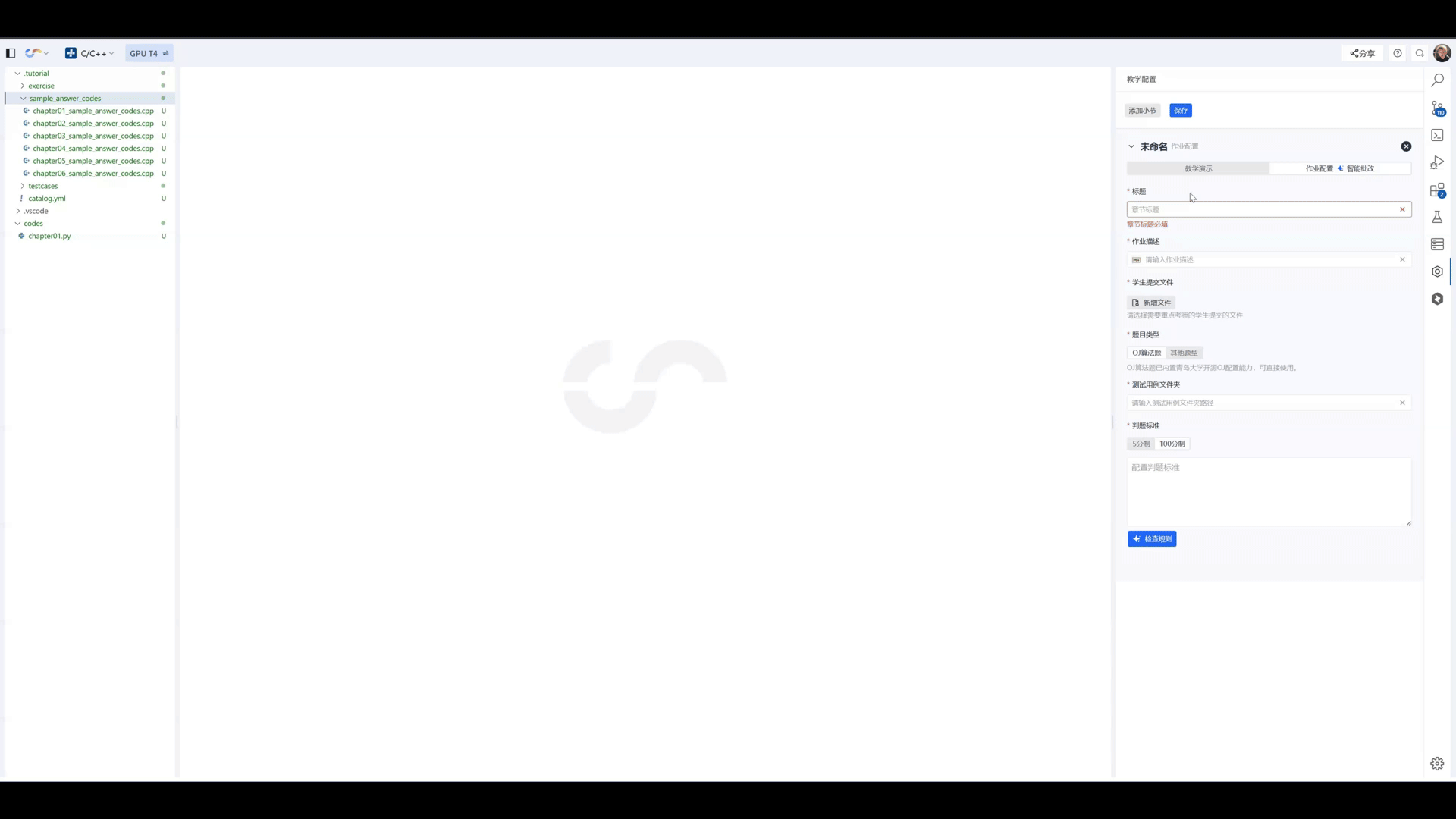Switch to the 作业配置 智能批改 tab
1456x819 pixels.
coord(1340,168)
